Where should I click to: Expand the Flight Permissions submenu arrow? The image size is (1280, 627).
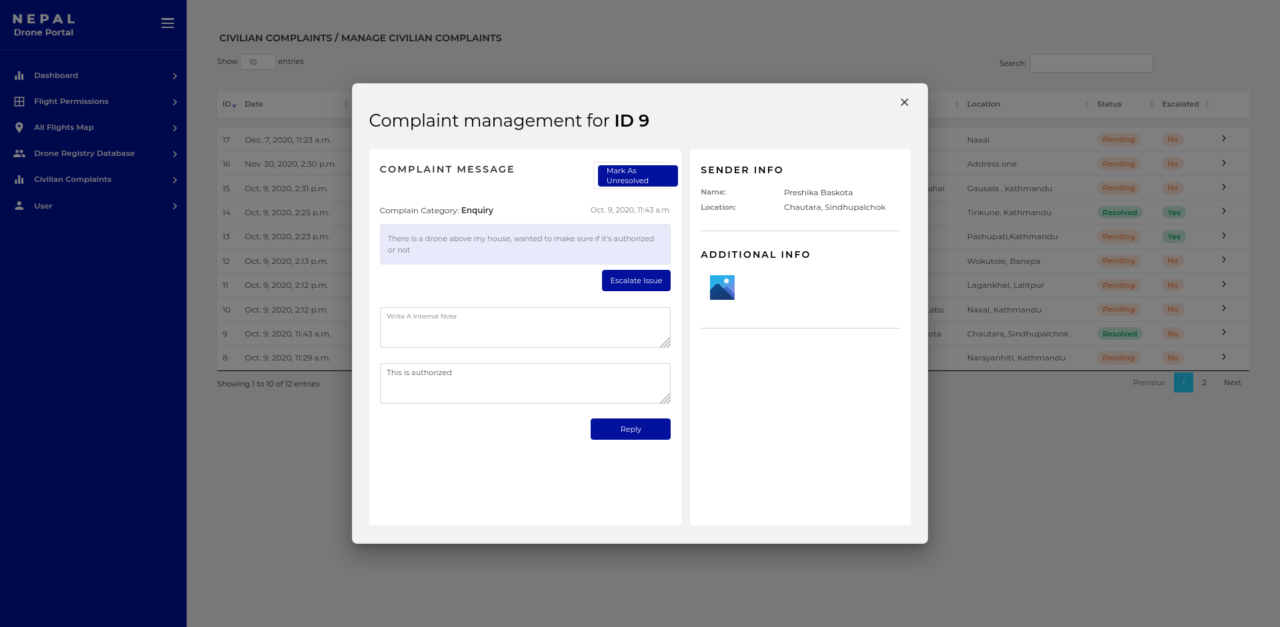(174, 102)
